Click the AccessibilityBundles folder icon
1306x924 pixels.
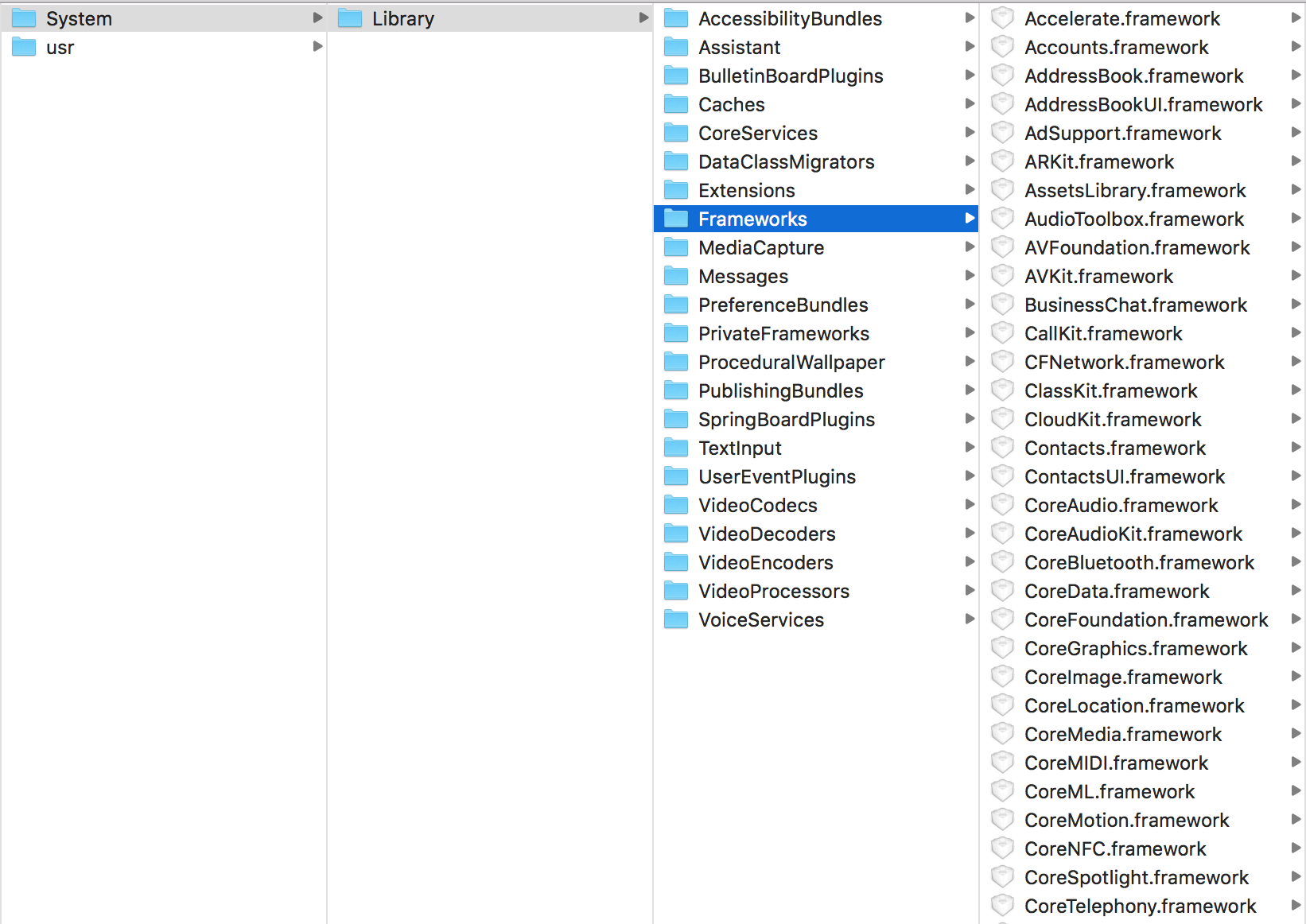point(676,18)
